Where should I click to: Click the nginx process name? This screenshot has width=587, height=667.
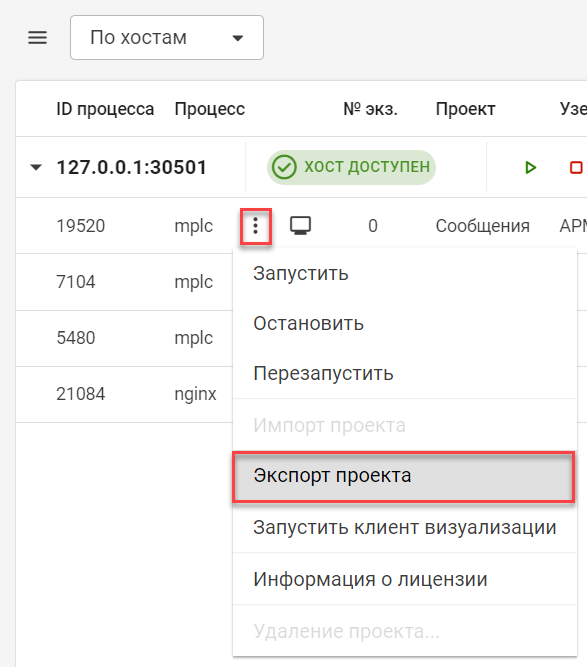pyautogui.click(x=195, y=395)
